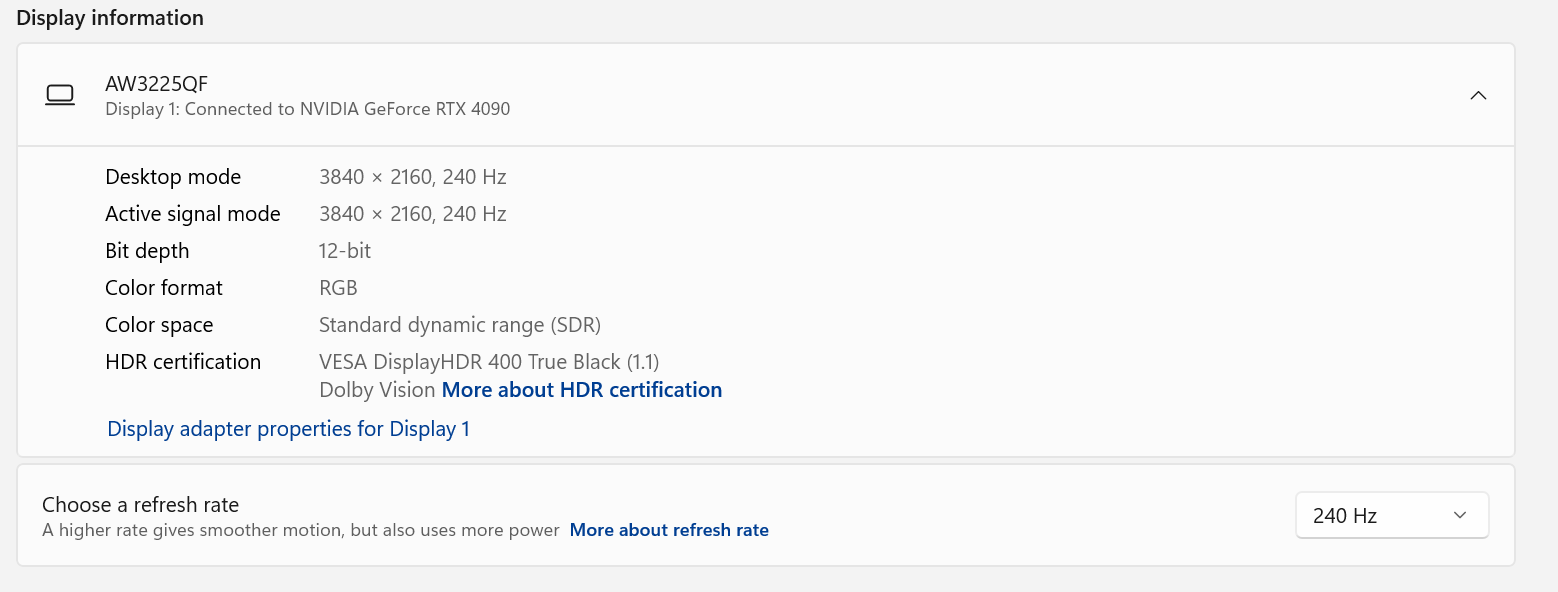Click the Display information section heading
The image size is (1558, 592).
[x=110, y=18]
